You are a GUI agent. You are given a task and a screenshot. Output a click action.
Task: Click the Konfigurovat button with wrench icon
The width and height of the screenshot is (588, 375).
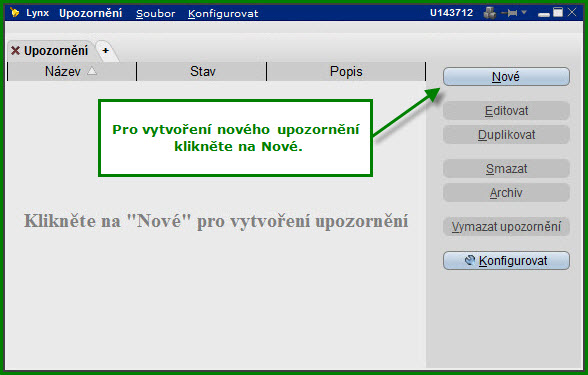506,261
